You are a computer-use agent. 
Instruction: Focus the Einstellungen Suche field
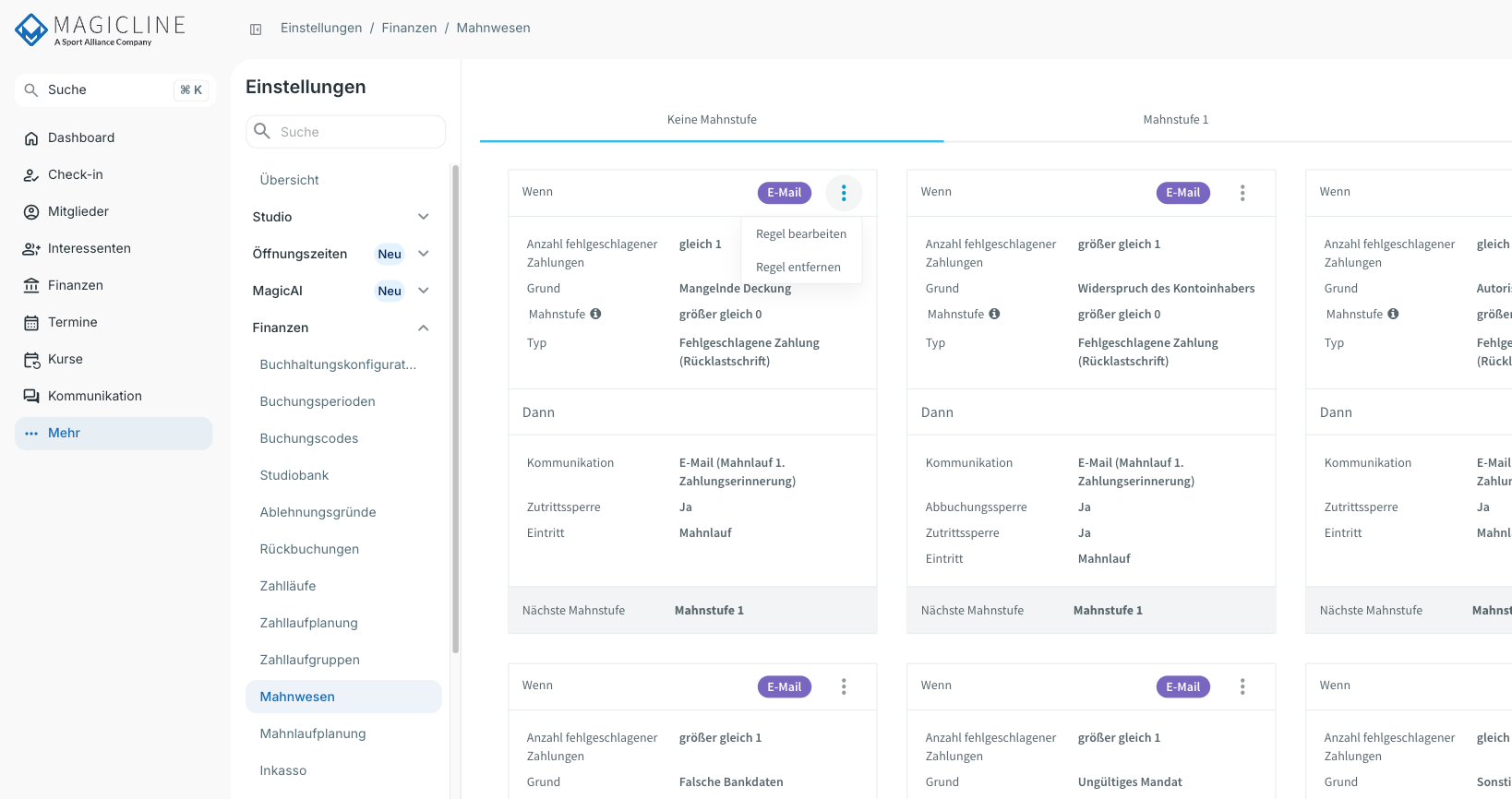click(x=346, y=132)
